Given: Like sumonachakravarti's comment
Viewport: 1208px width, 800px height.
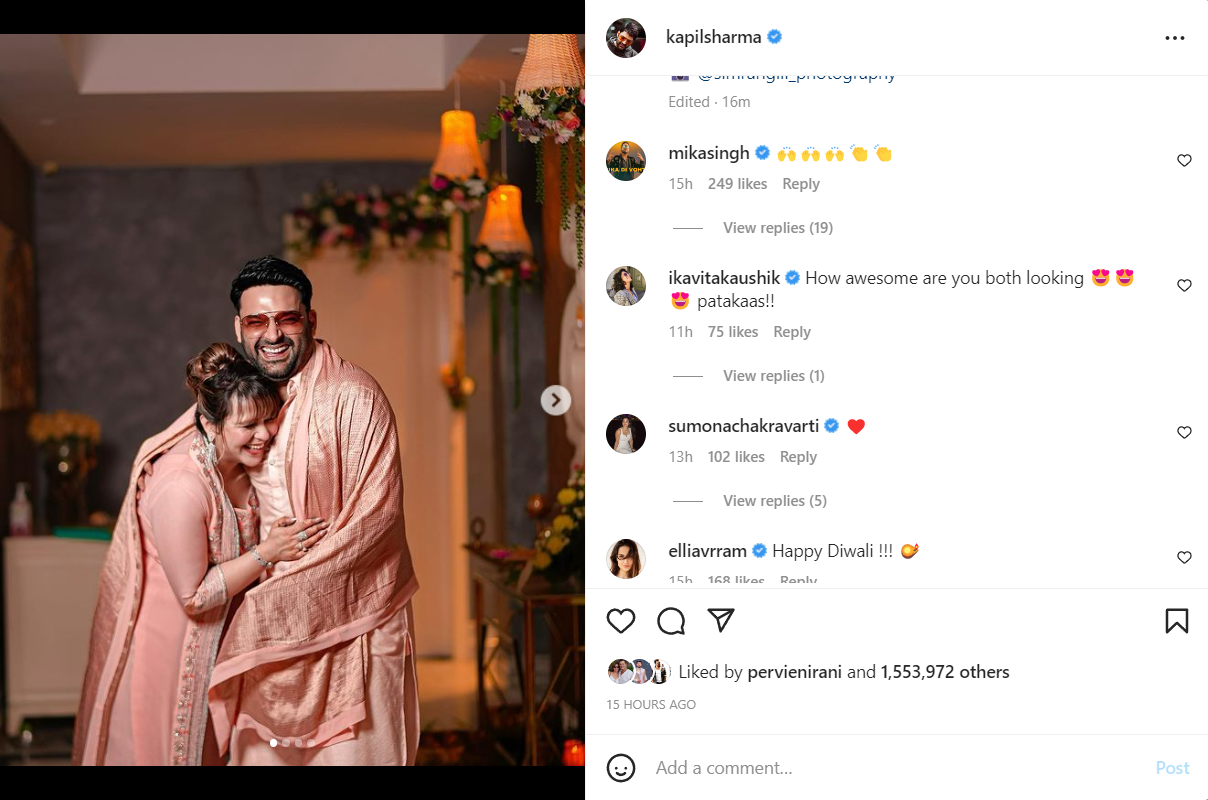Looking at the screenshot, I should click(1184, 433).
